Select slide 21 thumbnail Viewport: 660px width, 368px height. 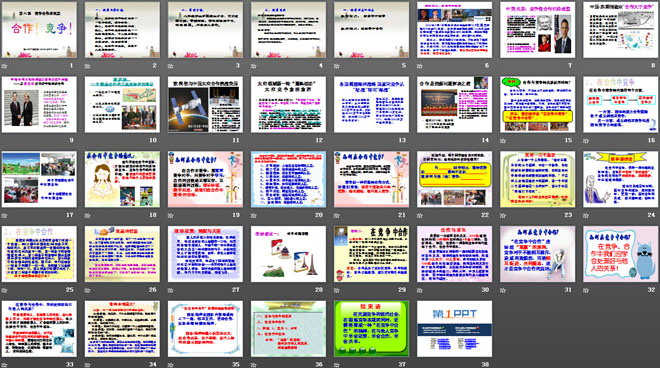[371, 179]
